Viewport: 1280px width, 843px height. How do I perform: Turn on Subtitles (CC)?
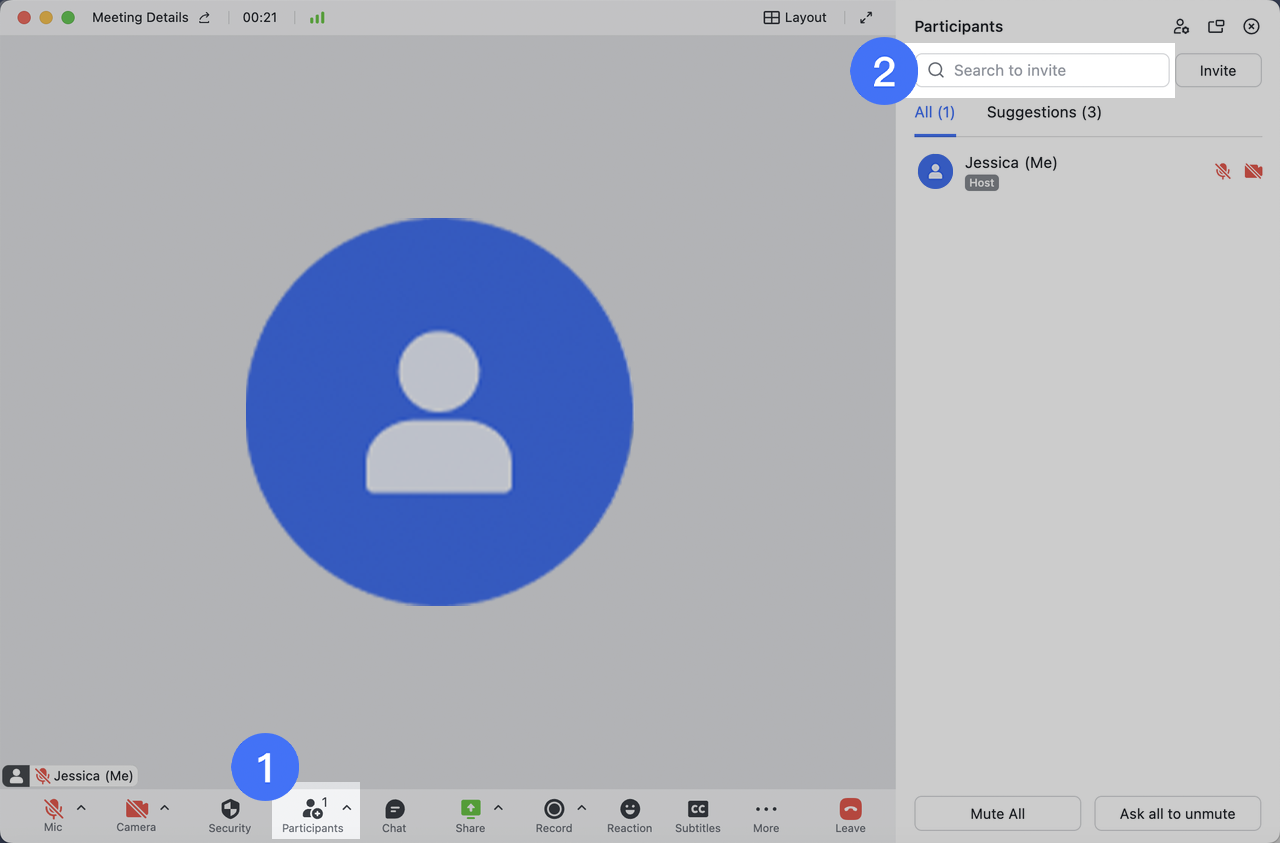(698, 814)
